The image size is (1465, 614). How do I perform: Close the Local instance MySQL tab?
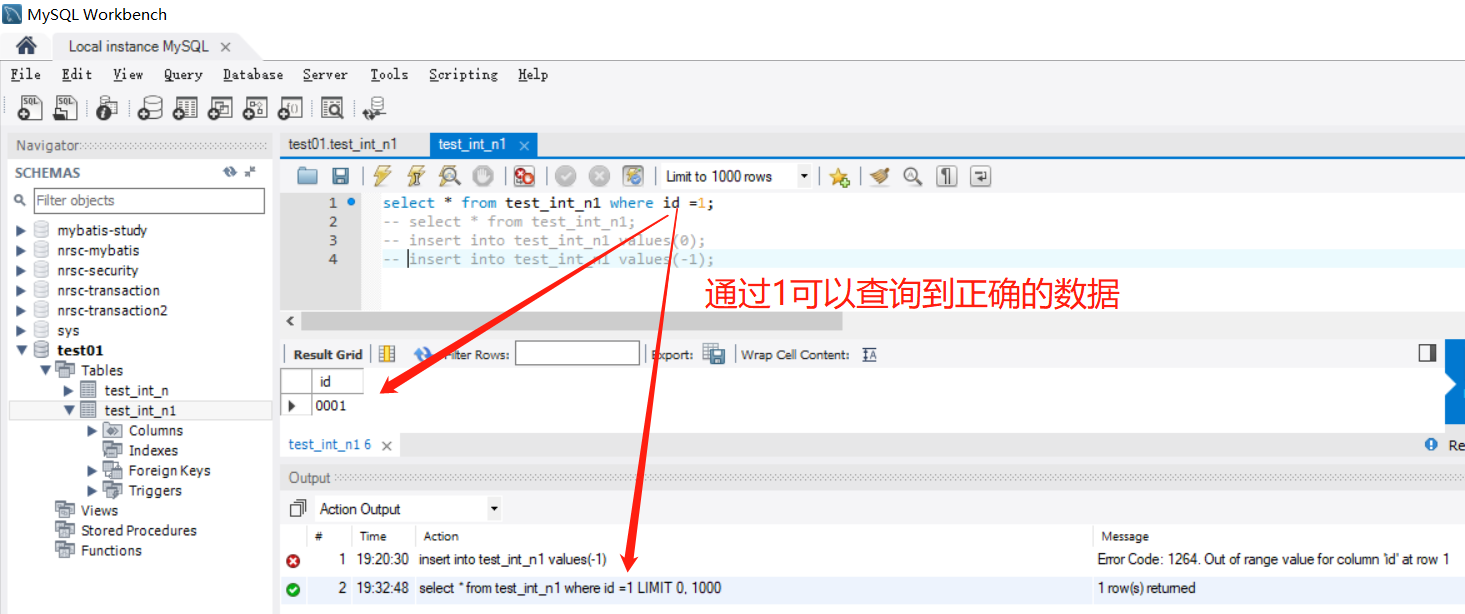pos(225,47)
